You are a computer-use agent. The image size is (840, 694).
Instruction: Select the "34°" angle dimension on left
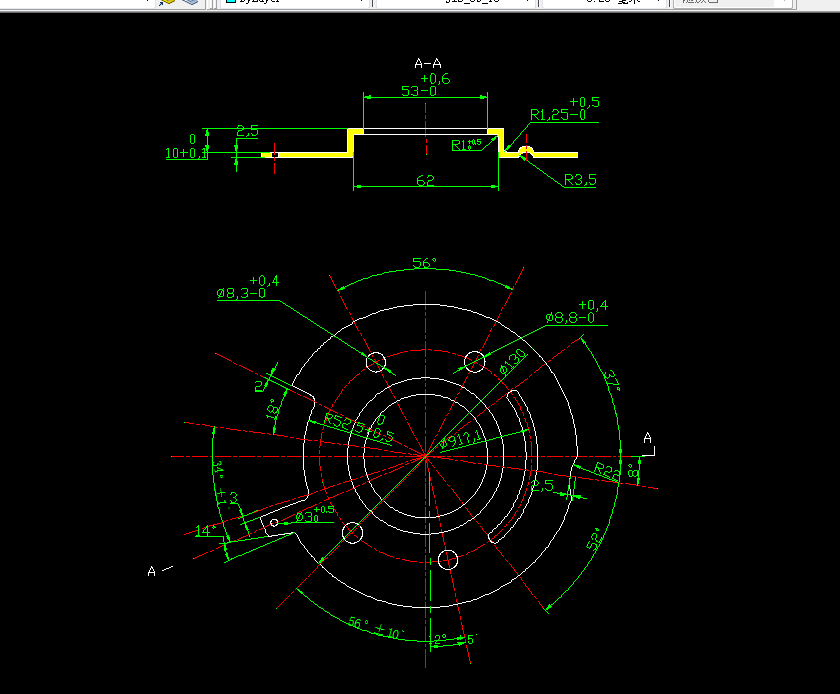point(218,471)
